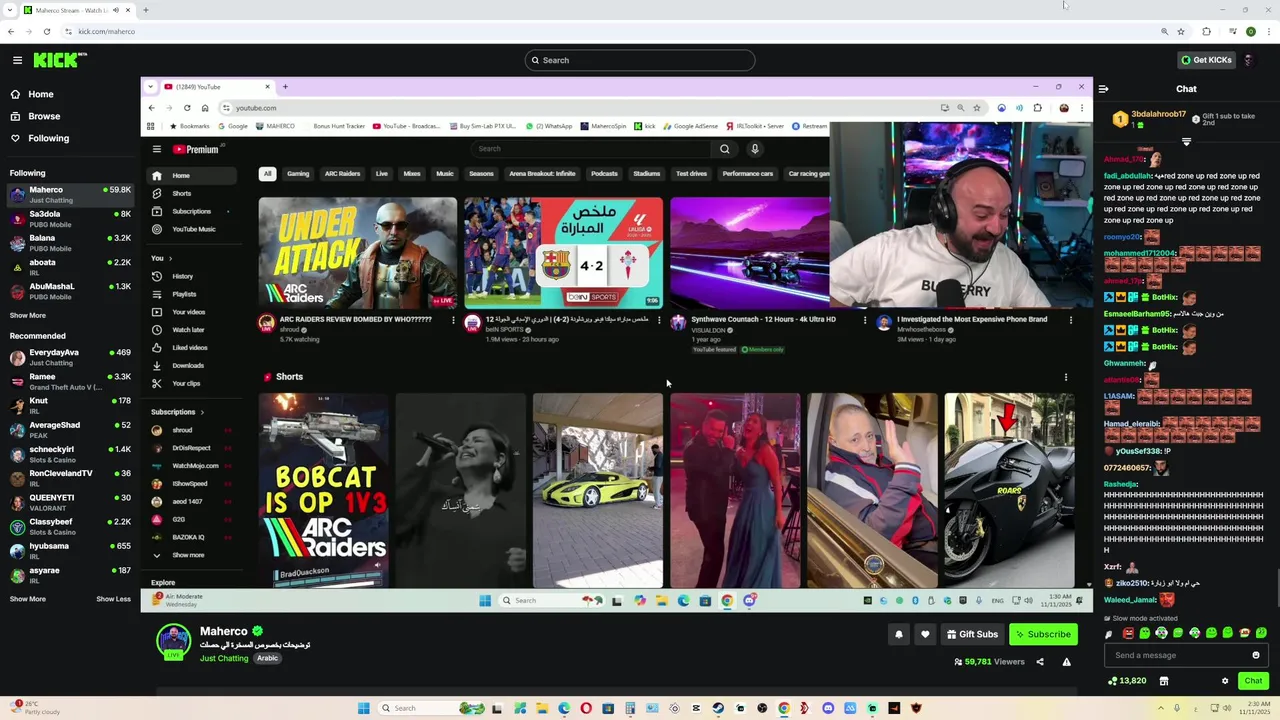The image size is (1280, 720).
Task: Open Balana channel from Following
Action: (70, 243)
